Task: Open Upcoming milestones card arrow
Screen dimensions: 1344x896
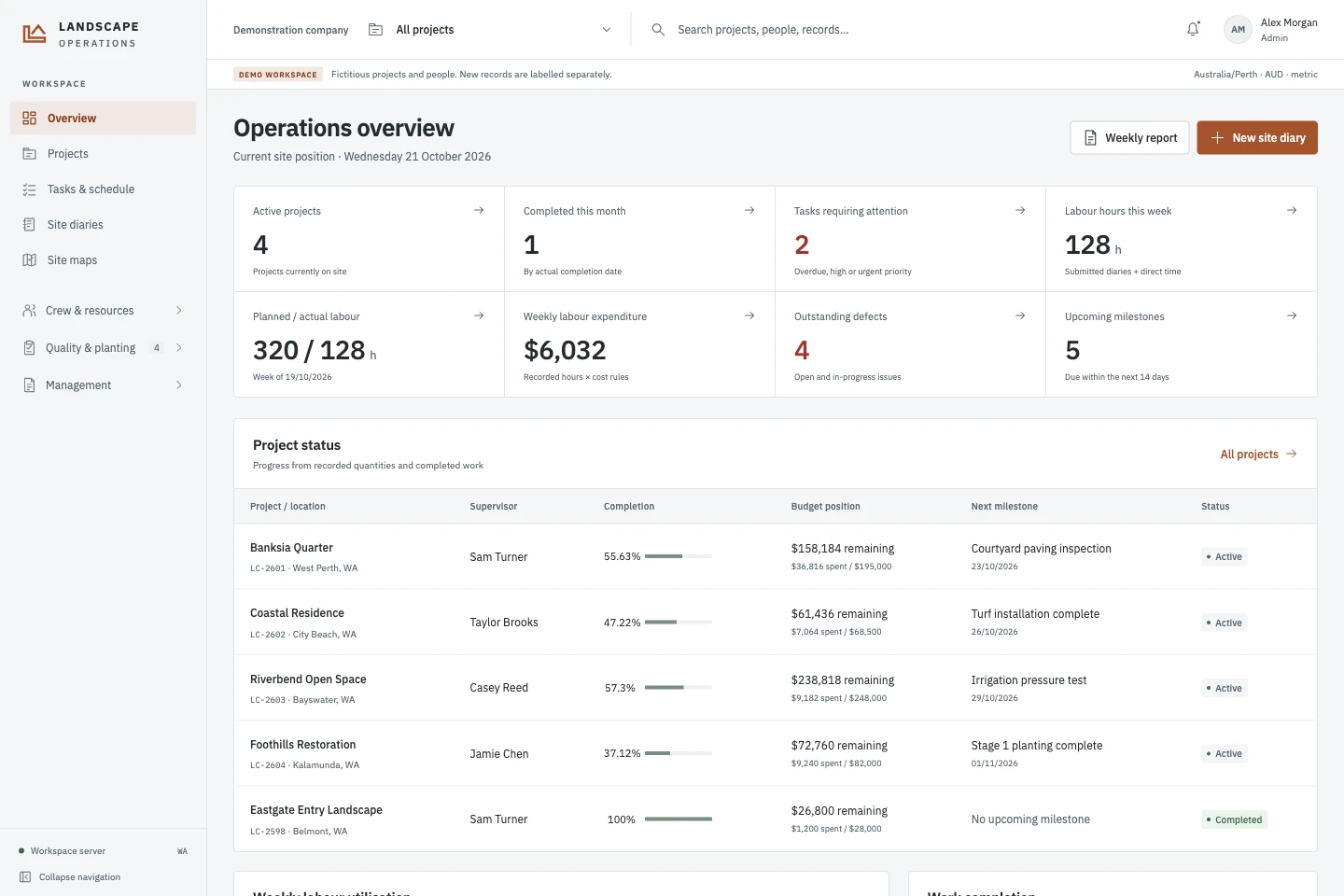Action: [1292, 315]
